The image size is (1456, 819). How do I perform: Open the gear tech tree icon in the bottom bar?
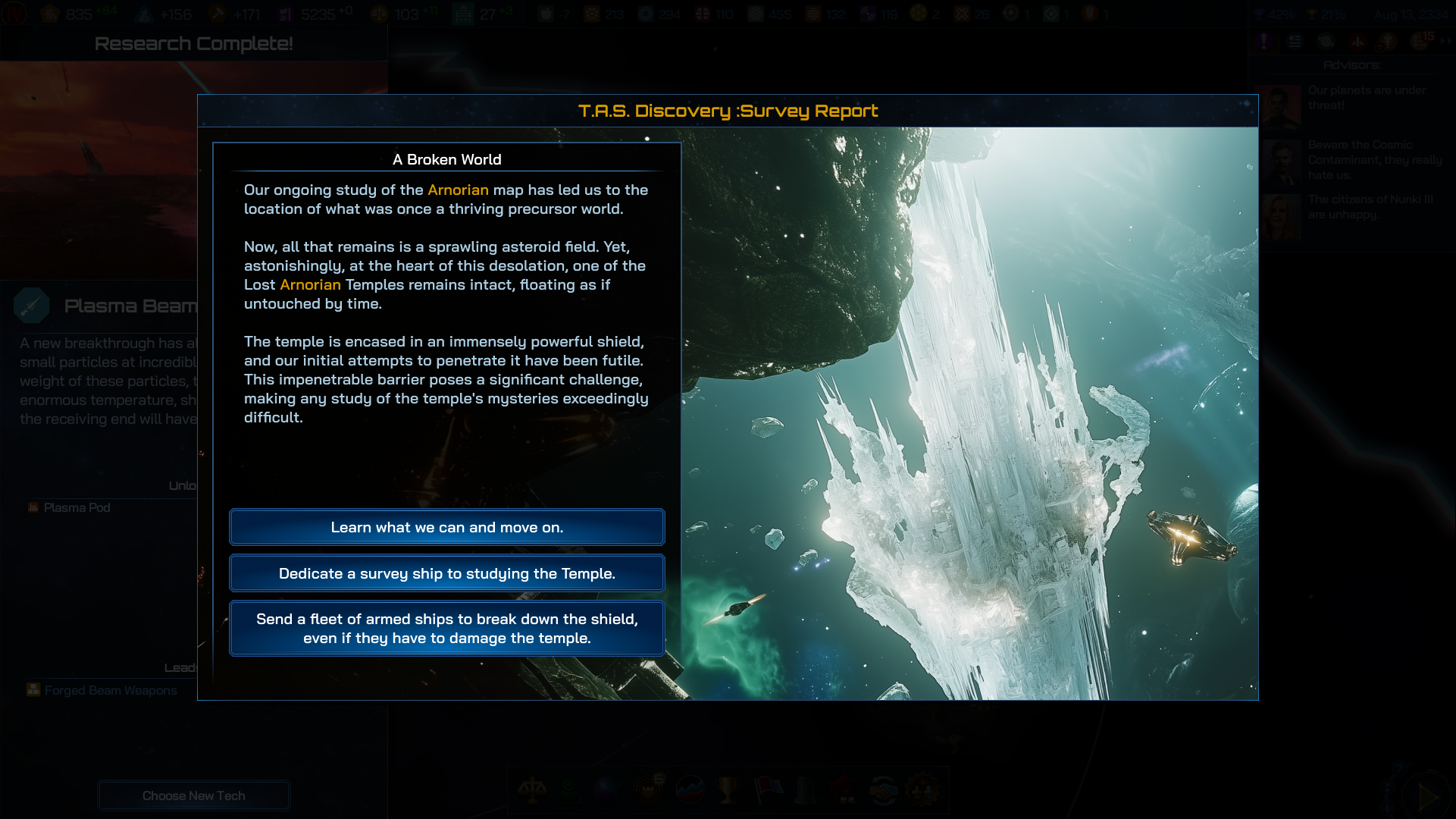(x=922, y=791)
